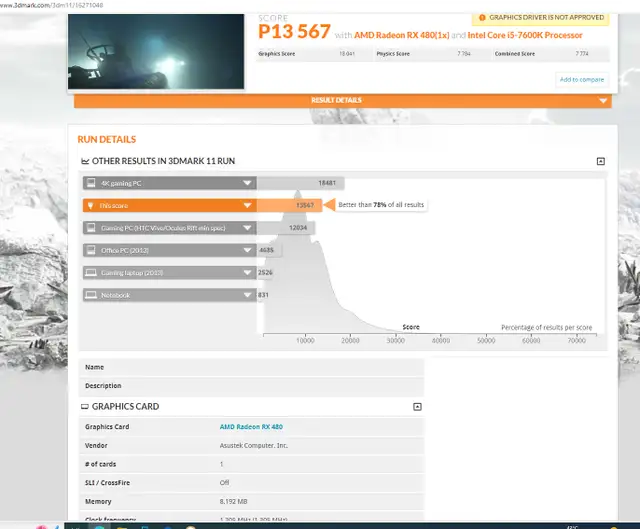Open the Notebook dropdown arrow
This screenshot has height=529, width=640.
[x=247, y=295]
